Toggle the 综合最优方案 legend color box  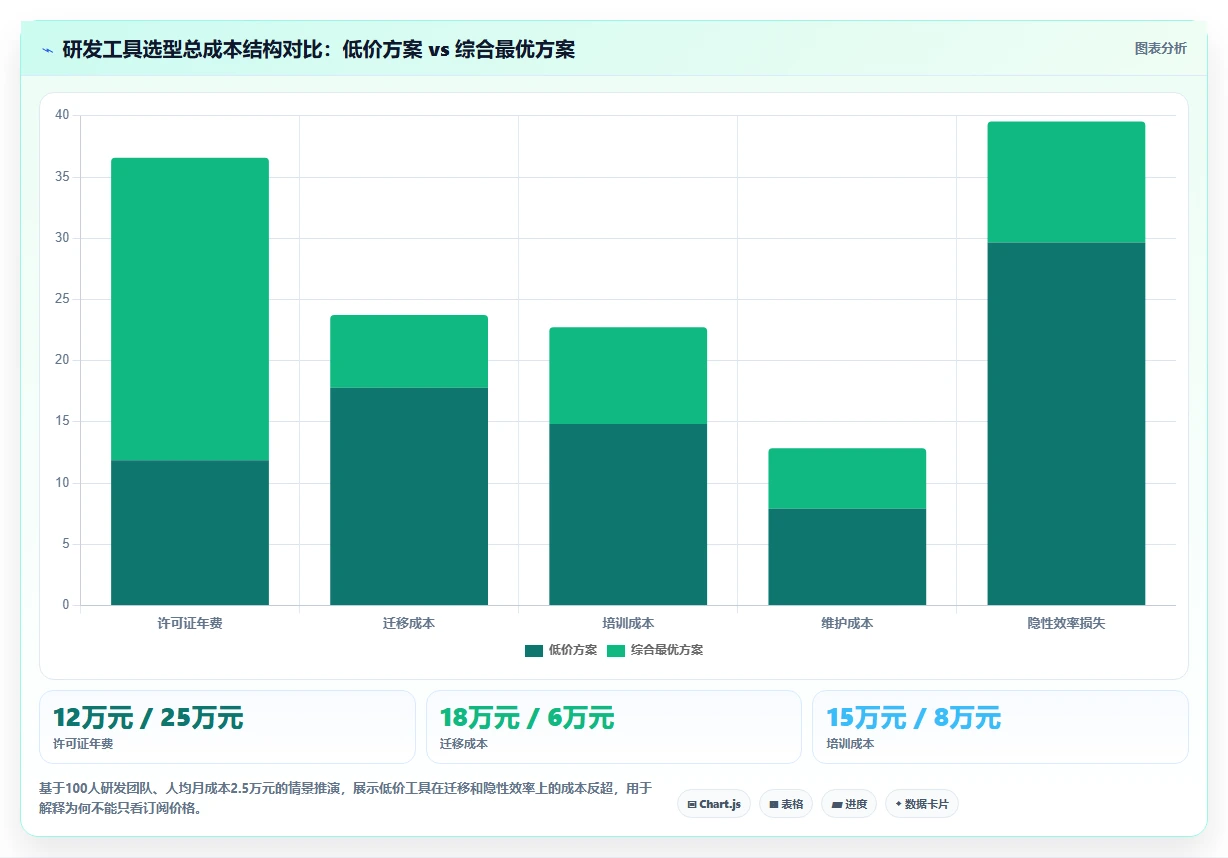tap(616, 650)
